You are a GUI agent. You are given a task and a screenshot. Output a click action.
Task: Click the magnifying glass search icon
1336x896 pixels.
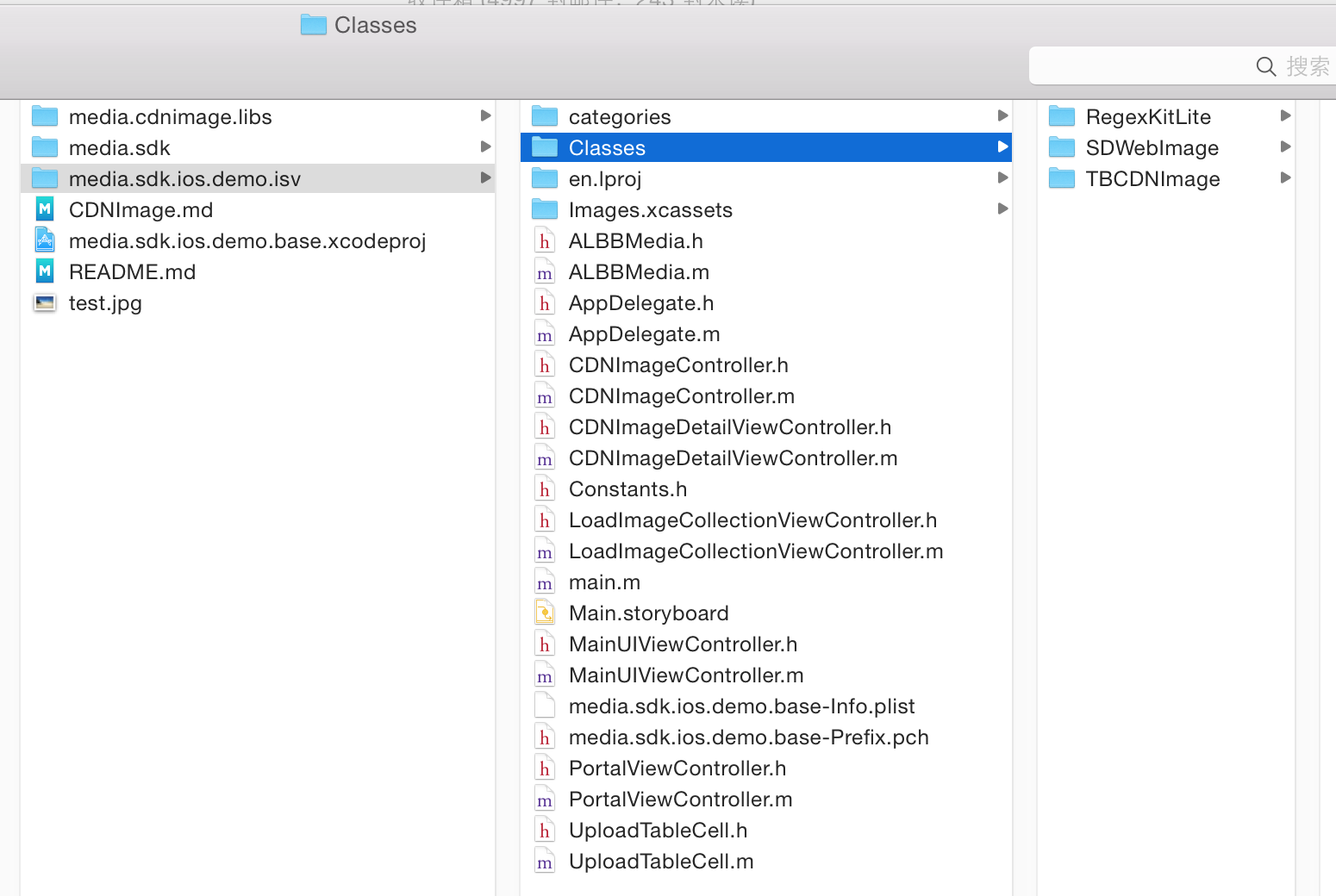click(1265, 66)
